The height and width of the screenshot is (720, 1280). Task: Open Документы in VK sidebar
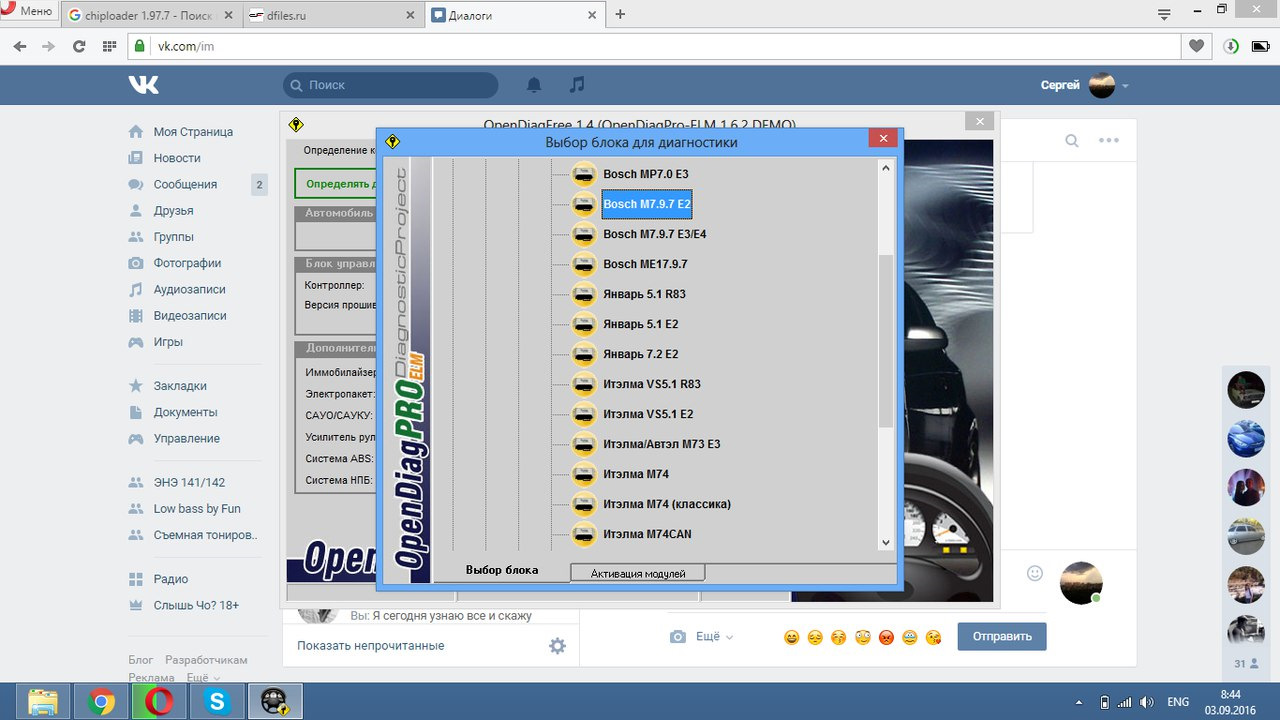coord(185,412)
